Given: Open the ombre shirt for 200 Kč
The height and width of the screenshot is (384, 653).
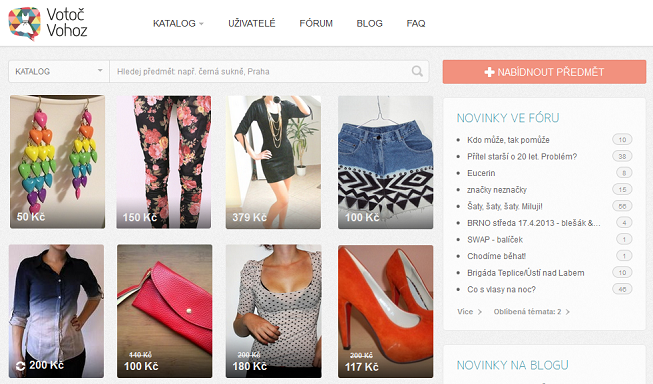Looking at the screenshot, I should point(57,311).
